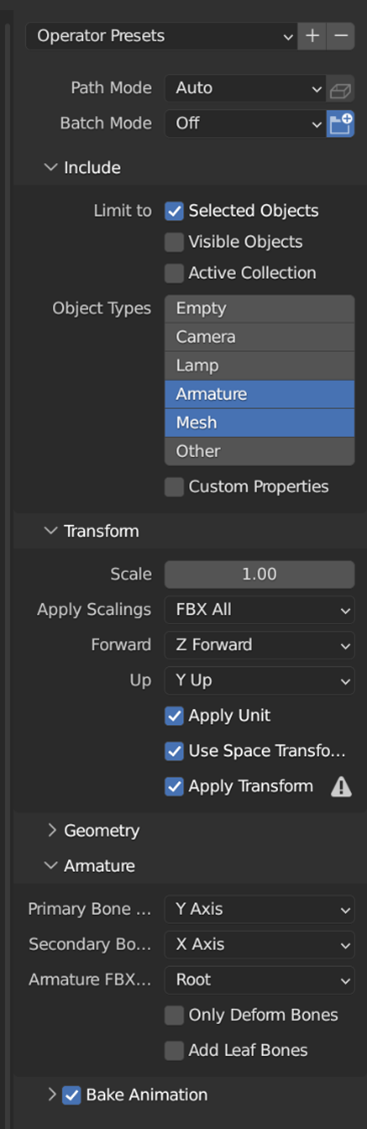The width and height of the screenshot is (367, 1129).
Task: Open Apply Scalings FBX All dropdown
Action: pos(260,610)
